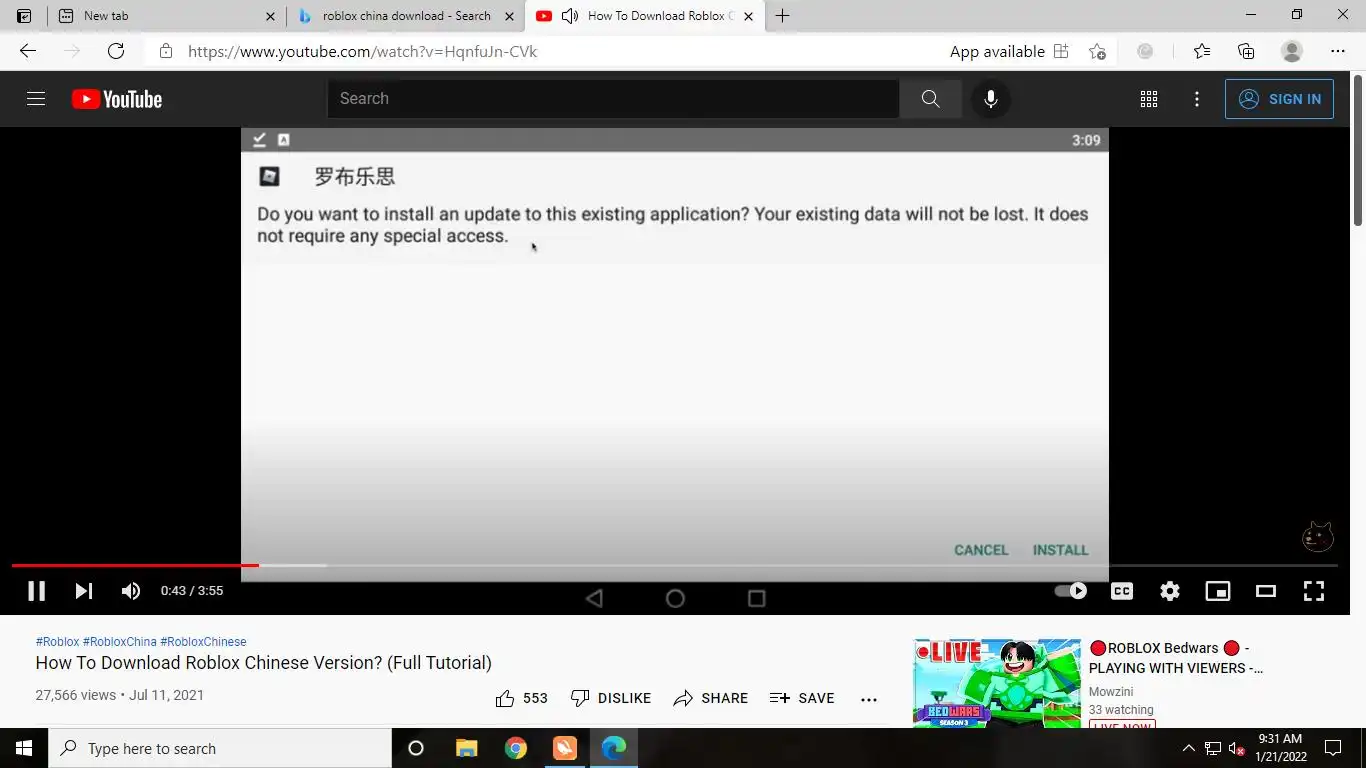The height and width of the screenshot is (768, 1366).
Task: Open the Mowzini channel name
Action: [1111, 692]
